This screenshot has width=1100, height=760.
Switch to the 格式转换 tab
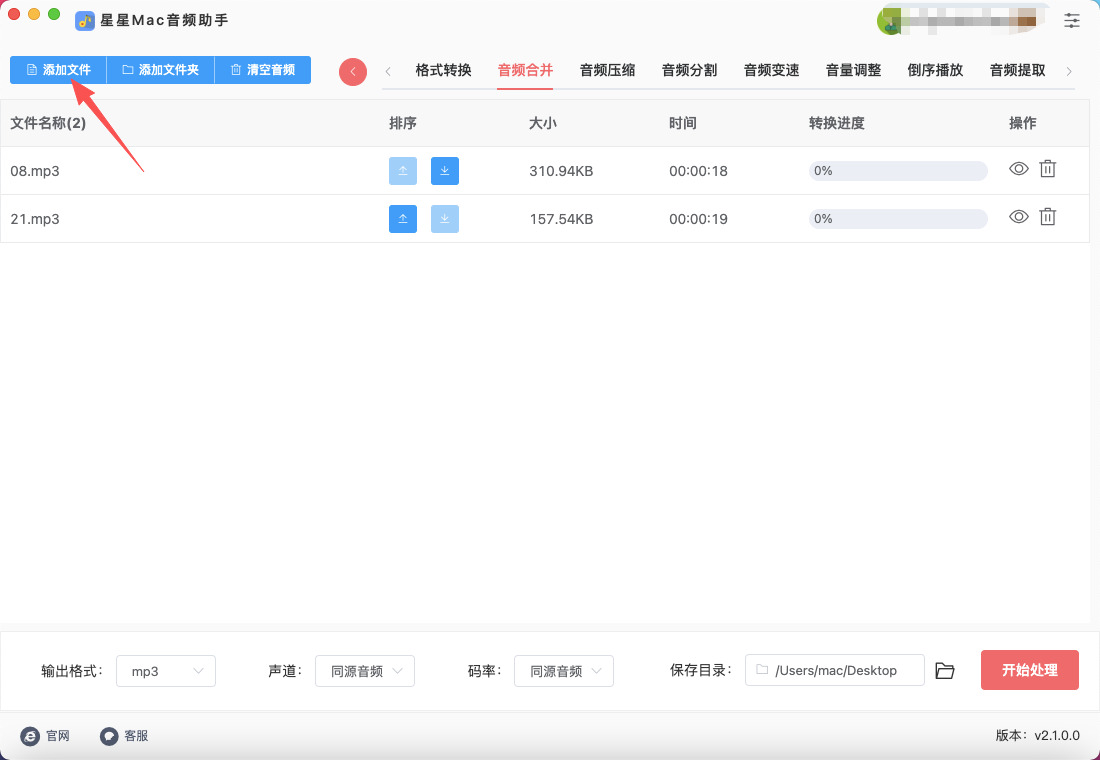click(x=443, y=70)
